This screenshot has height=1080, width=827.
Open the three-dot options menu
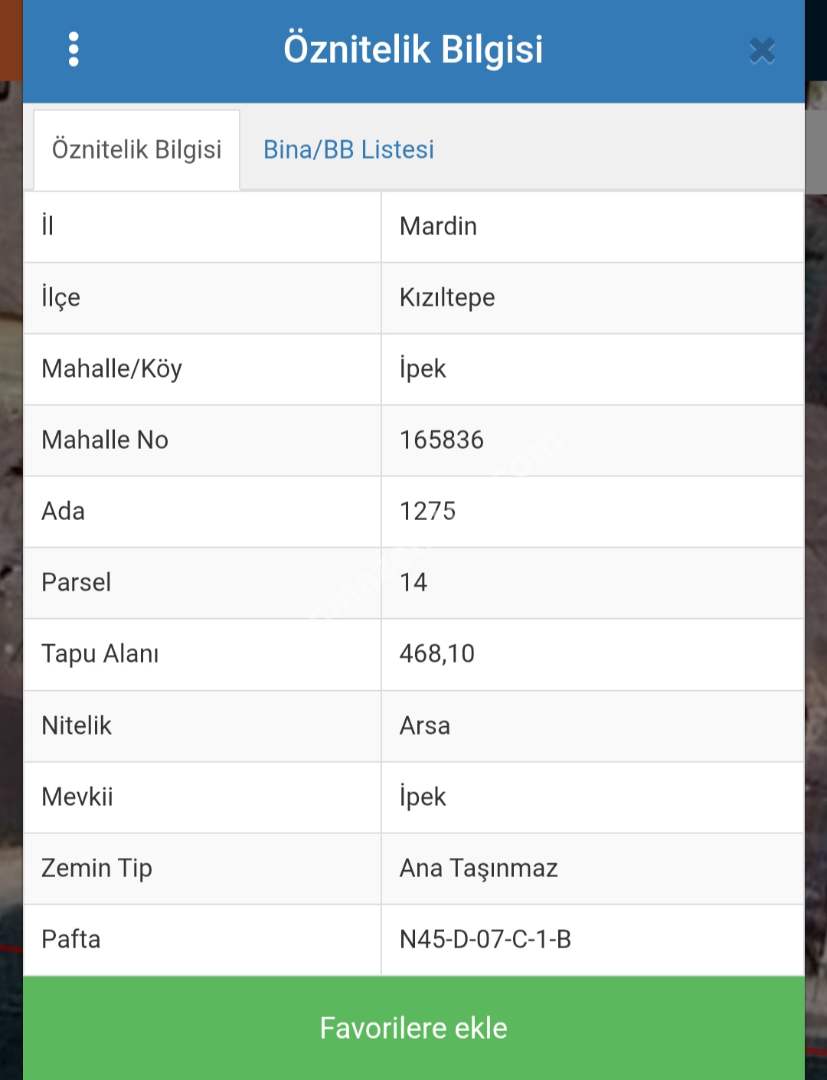(73, 49)
